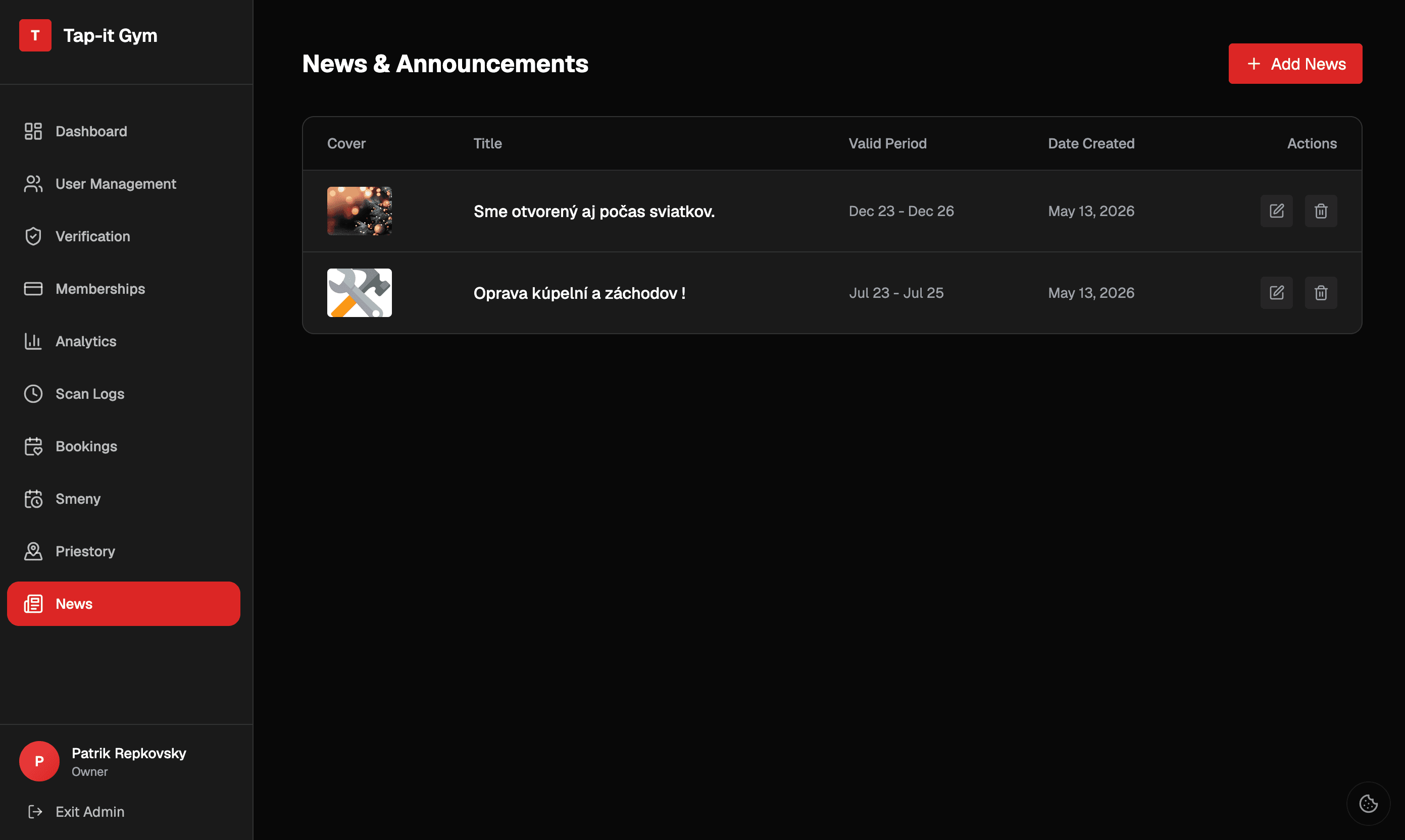
Task: Click the red Tap-it Gym T logo
Action: click(x=35, y=35)
